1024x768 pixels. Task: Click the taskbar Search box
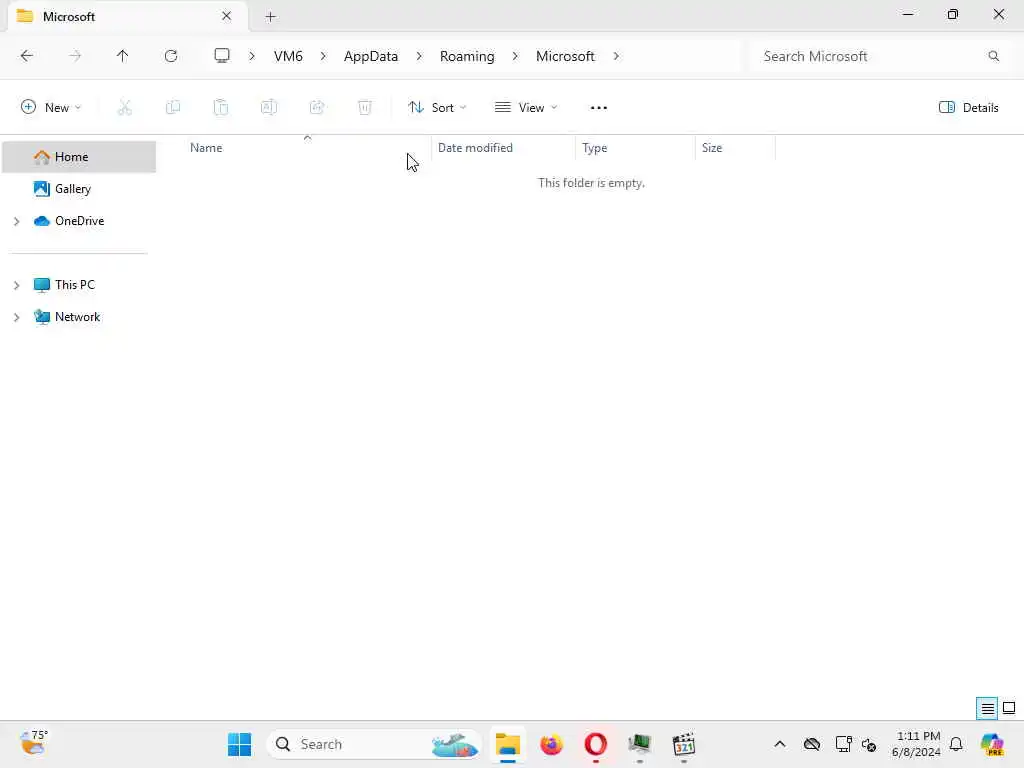(374, 744)
